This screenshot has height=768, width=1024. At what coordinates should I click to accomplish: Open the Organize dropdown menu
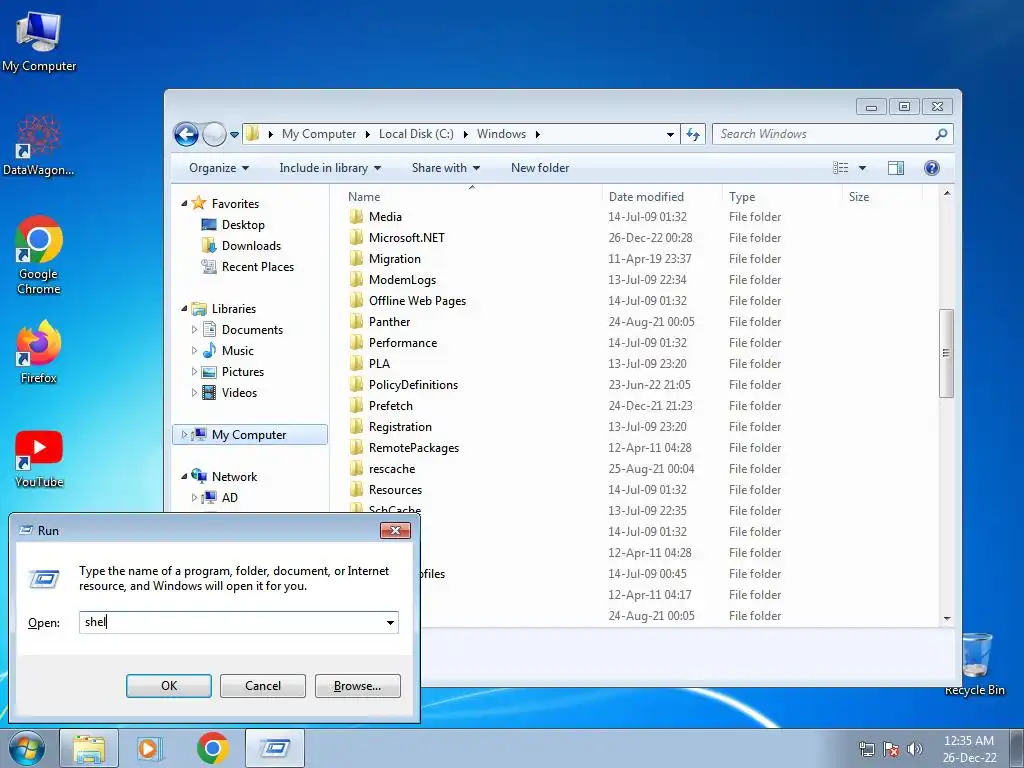coord(219,168)
